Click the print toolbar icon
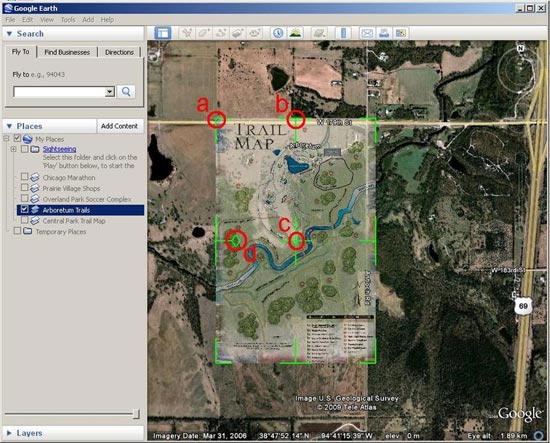 click(x=384, y=33)
